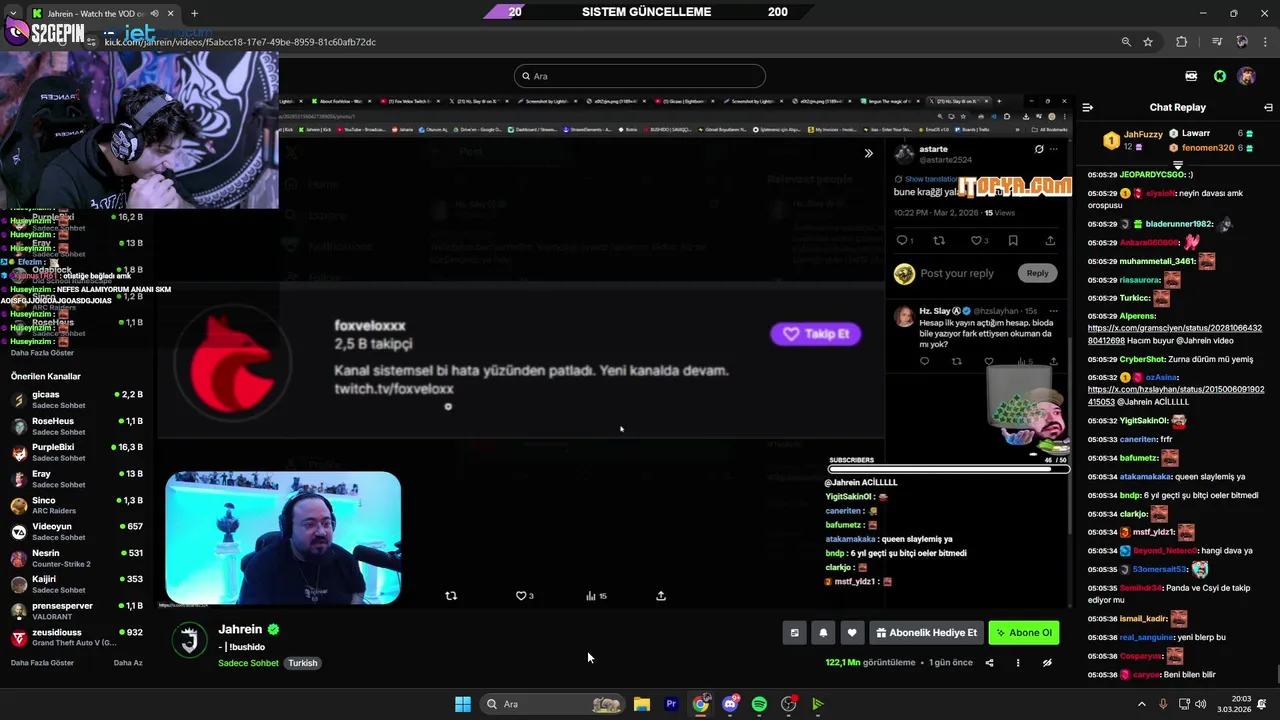Open the browser extensions puzzle icon
The width and height of the screenshot is (1280, 720).
[x=1182, y=42]
